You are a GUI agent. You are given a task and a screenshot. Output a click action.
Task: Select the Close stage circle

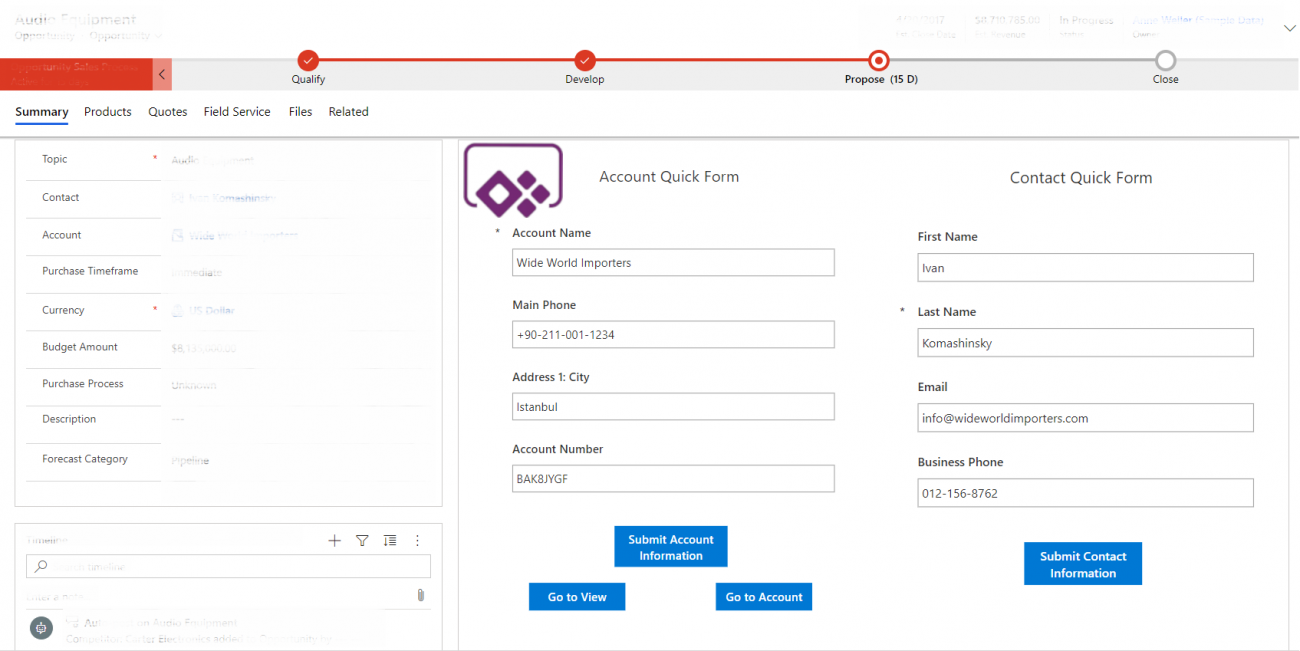[x=1165, y=60]
